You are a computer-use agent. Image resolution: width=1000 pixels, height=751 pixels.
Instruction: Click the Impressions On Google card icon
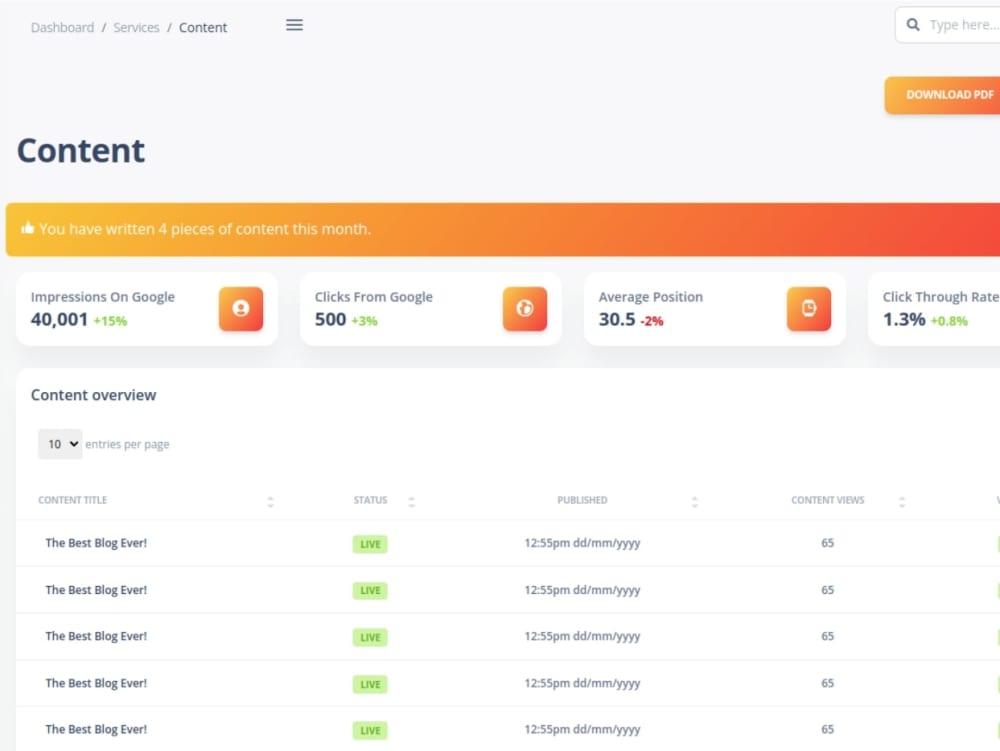click(x=240, y=309)
